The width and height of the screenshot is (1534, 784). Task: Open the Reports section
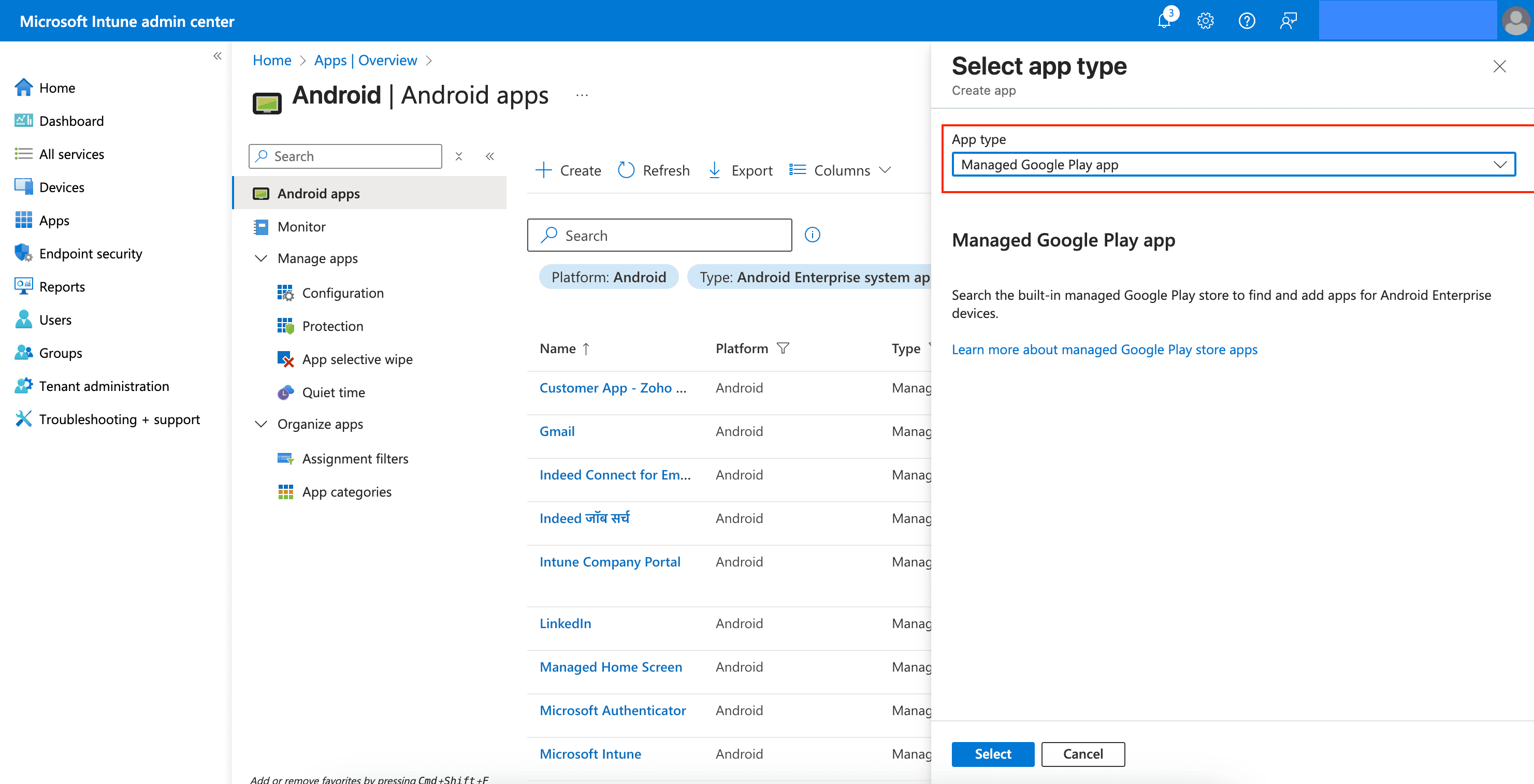tap(62, 286)
